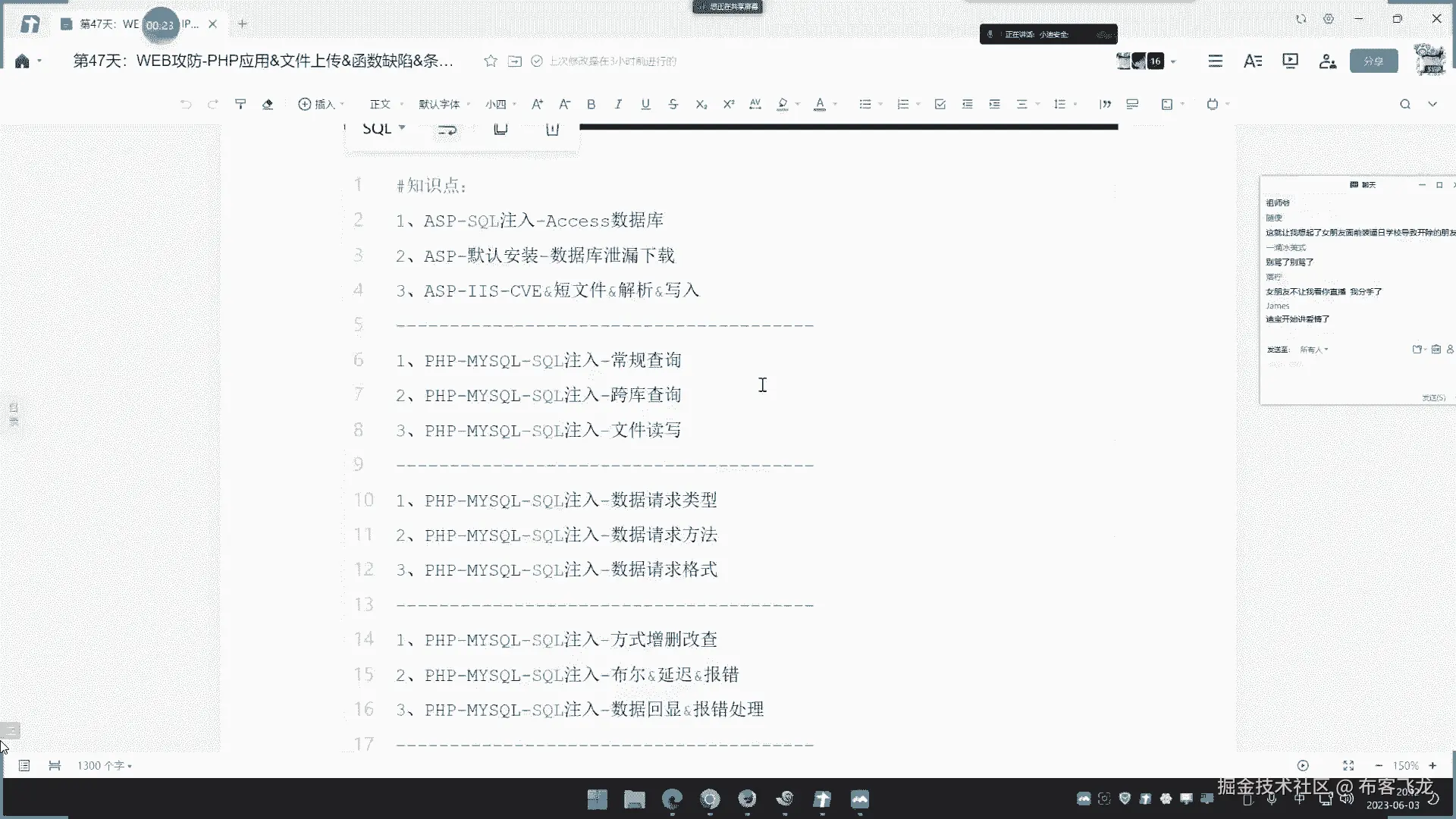1456x819 pixels.
Task: Click the quote block icon
Action: 1105,104
